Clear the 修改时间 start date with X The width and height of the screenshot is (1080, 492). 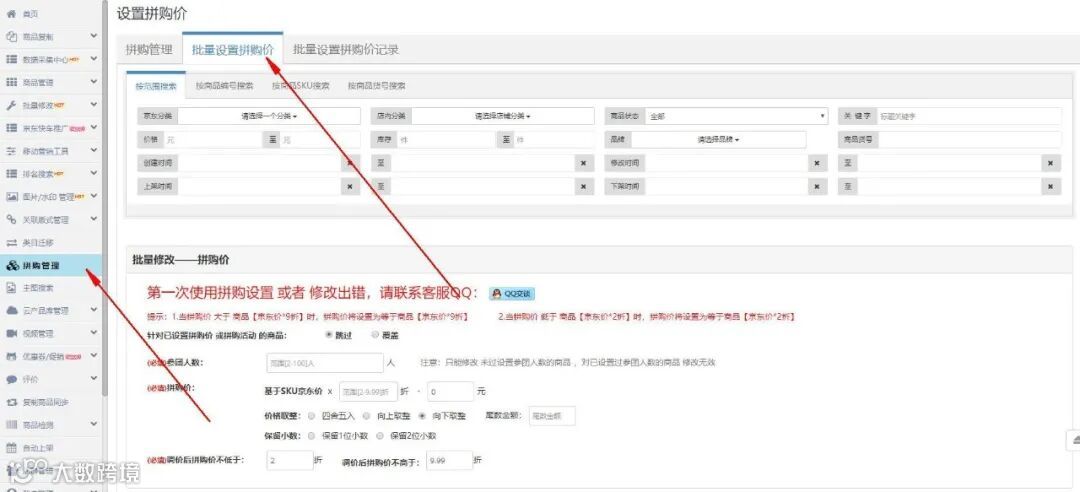817,163
